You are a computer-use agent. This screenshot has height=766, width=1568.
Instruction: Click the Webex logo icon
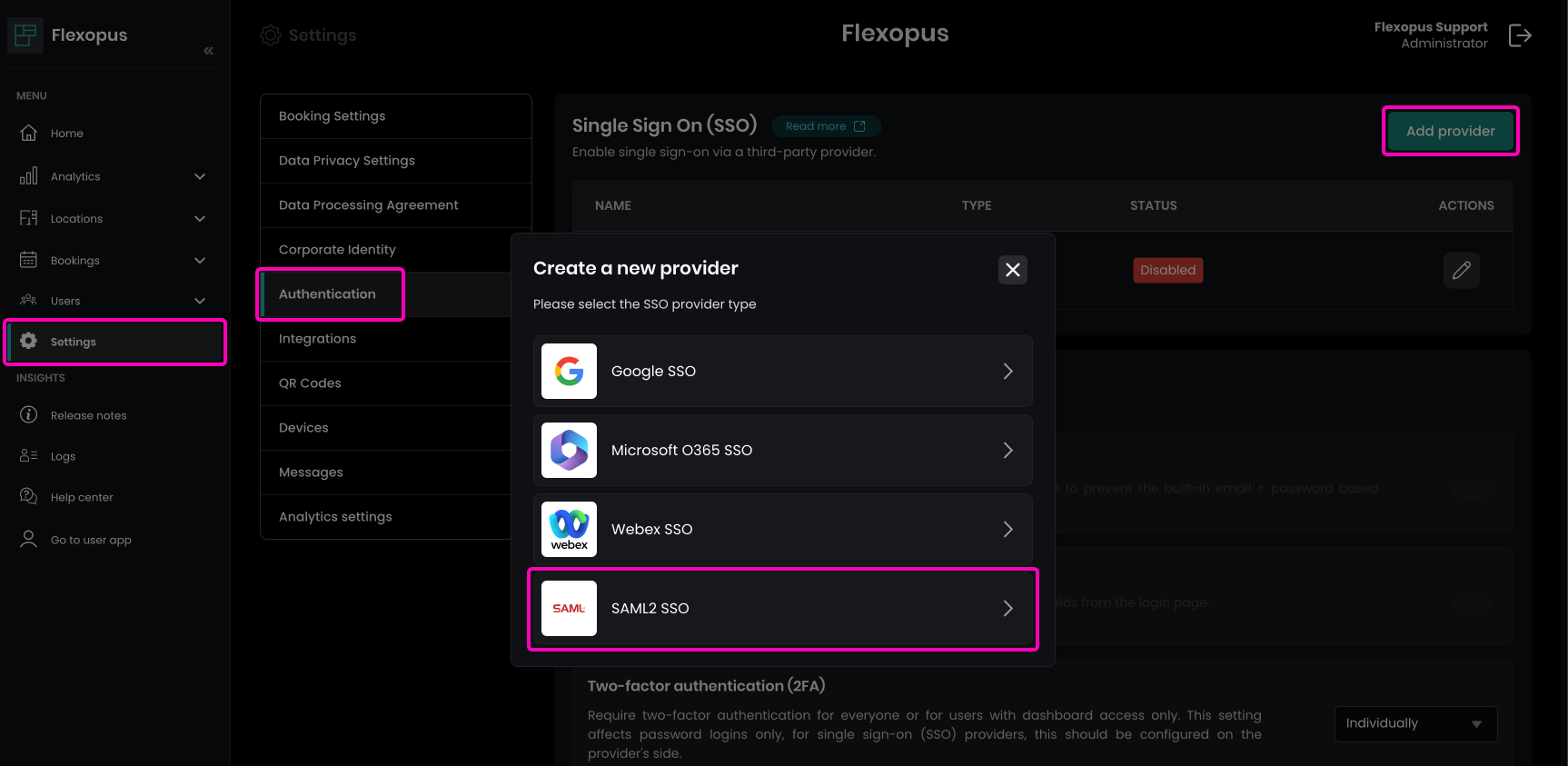tap(569, 529)
